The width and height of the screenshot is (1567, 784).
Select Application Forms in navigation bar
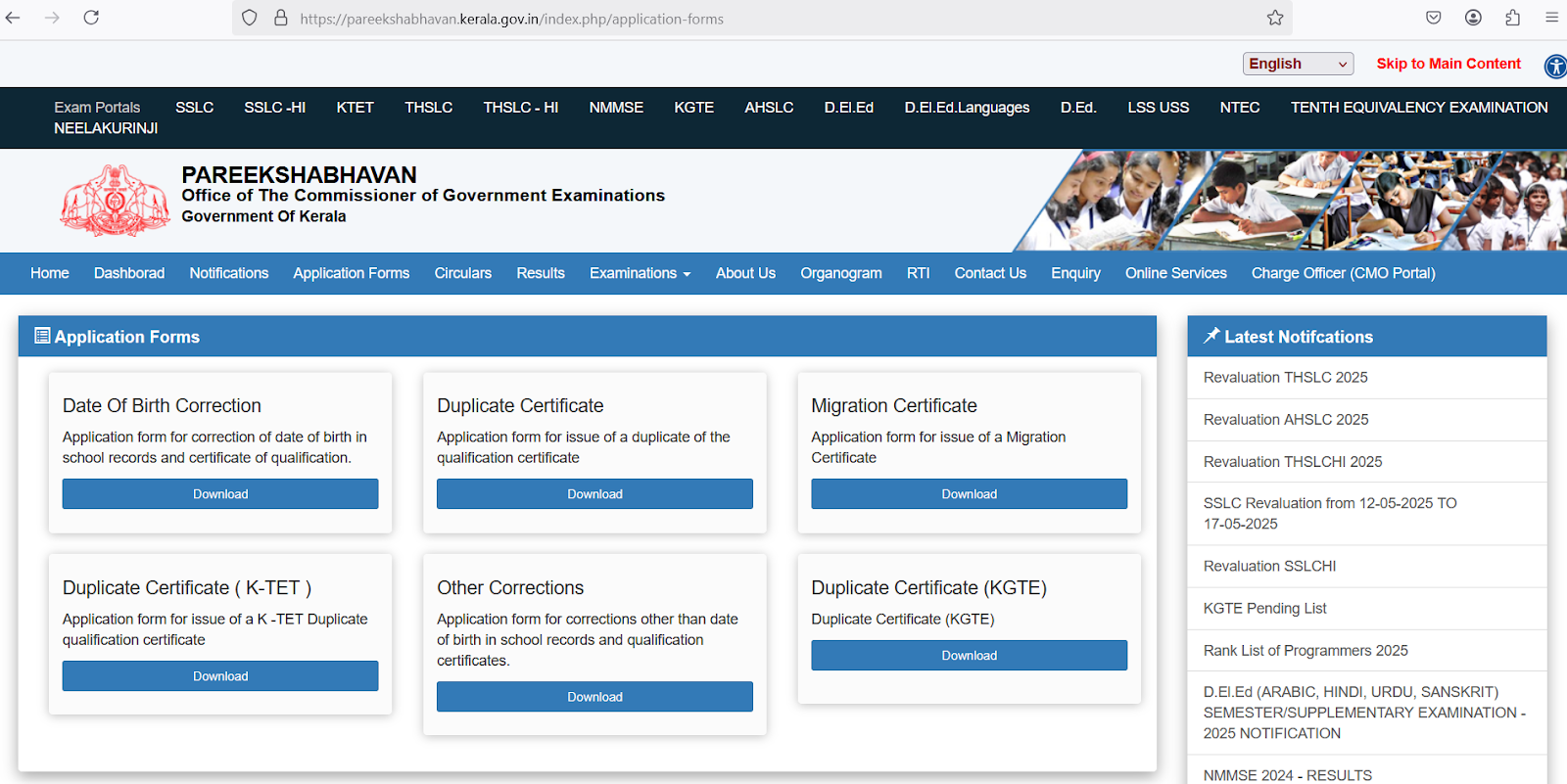[352, 273]
